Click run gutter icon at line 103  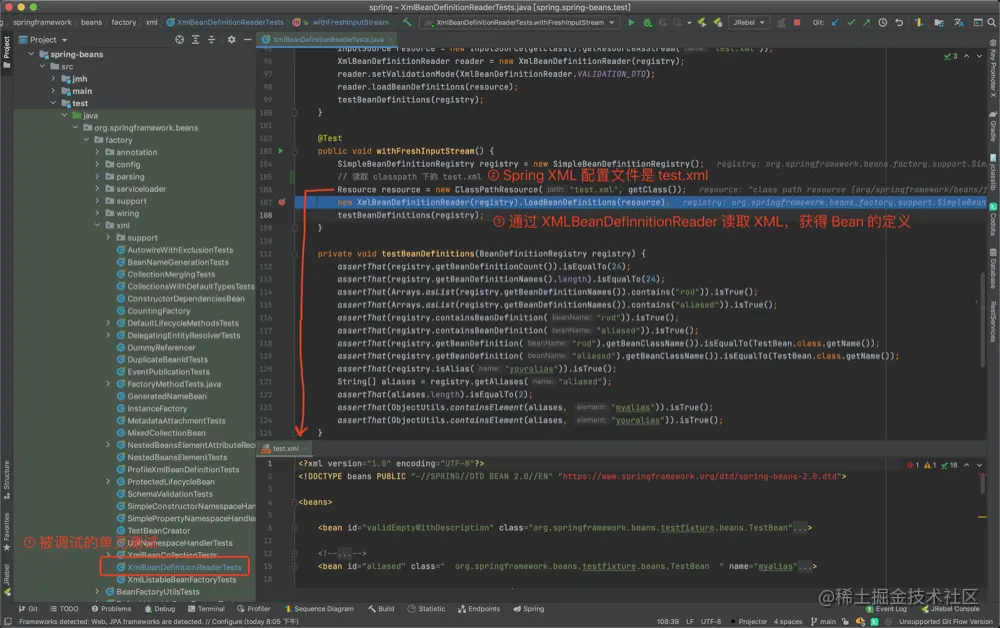pos(280,151)
